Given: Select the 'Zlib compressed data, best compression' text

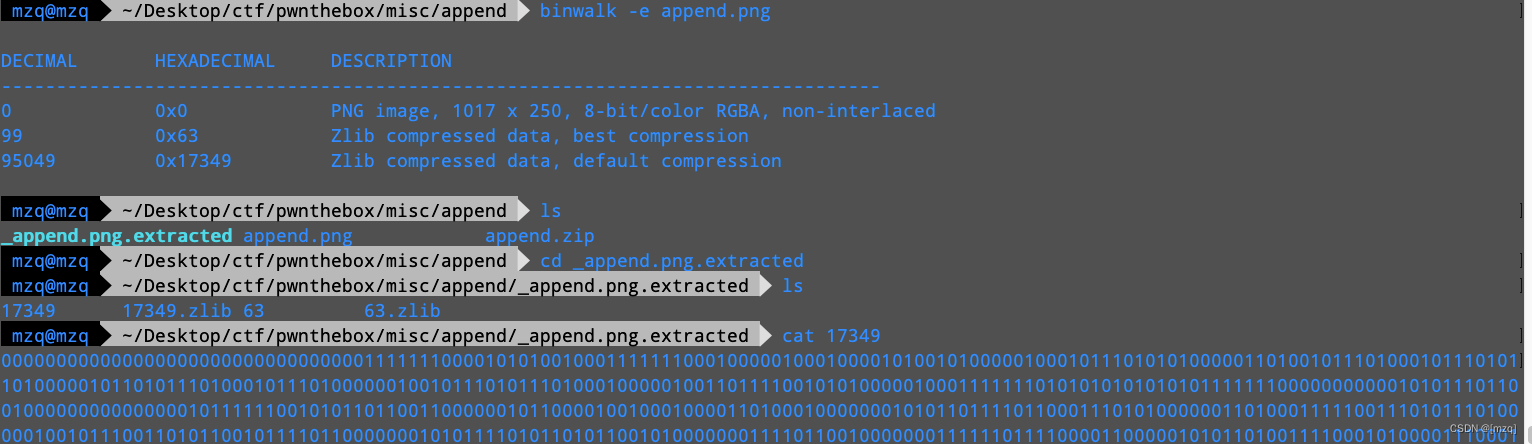Looking at the screenshot, I should [x=540, y=136].
